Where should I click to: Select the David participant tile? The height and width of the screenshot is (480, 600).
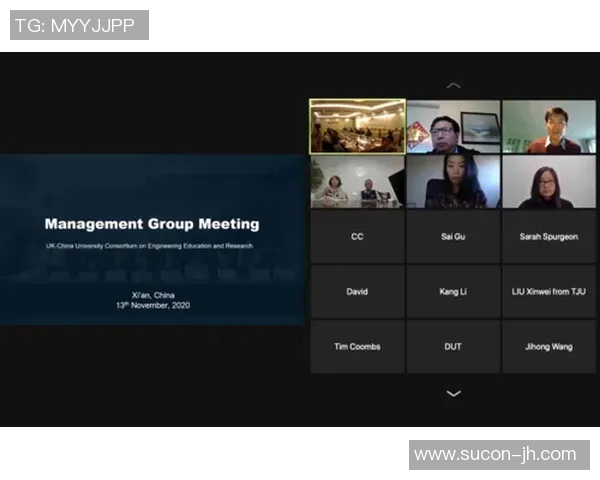pos(357,292)
